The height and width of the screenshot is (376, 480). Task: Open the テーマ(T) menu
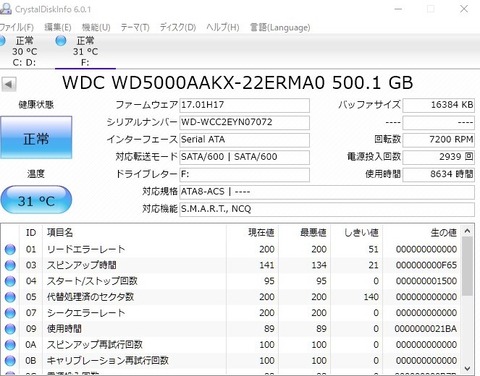135,27
